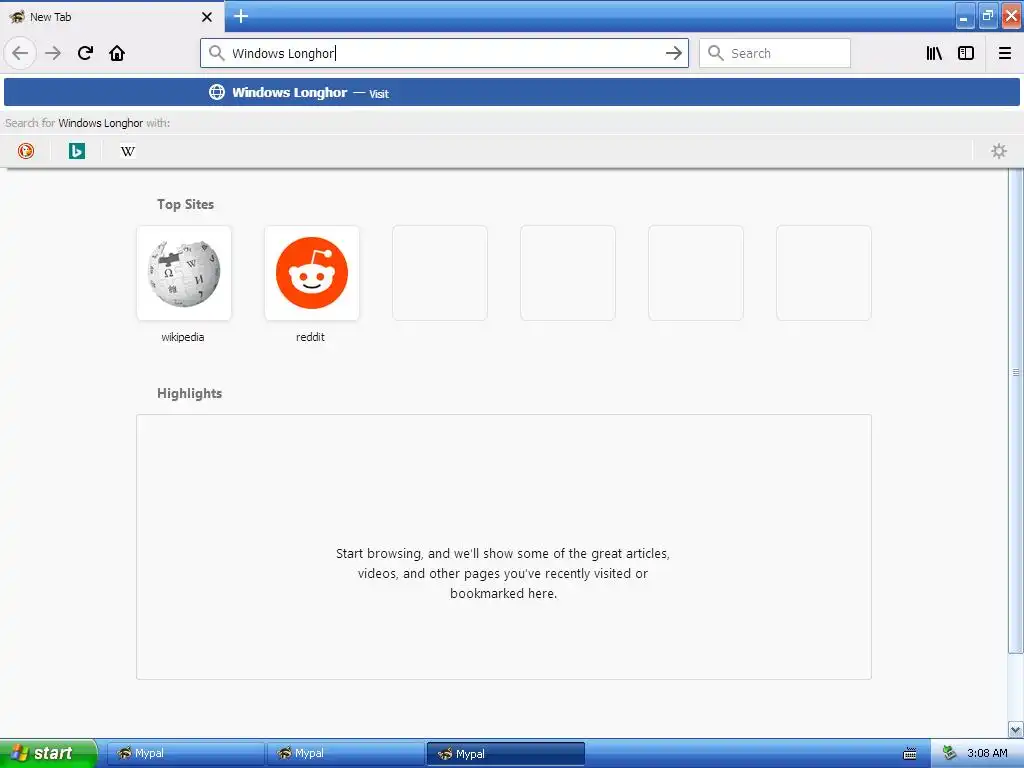This screenshot has width=1024, height=768.
Task: Search with Bing one-click engine
Action: pos(76,151)
